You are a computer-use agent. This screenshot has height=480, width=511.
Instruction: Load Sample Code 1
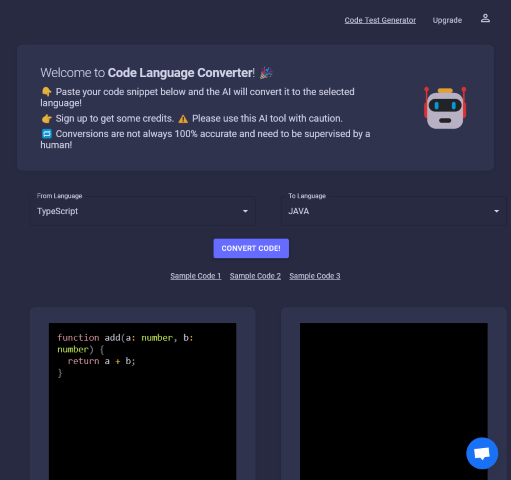[196, 276]
